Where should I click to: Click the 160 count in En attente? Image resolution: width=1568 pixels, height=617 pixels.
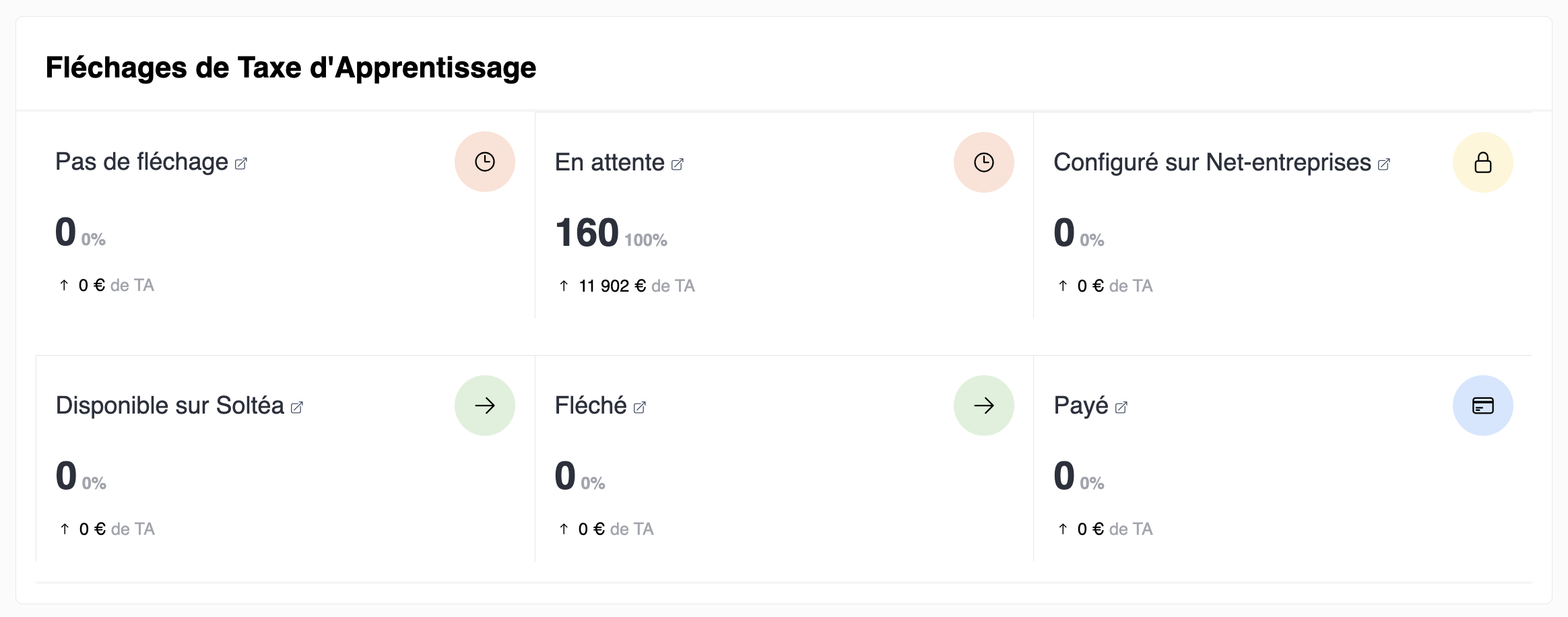pyautogui.click(x=587, y=233)
